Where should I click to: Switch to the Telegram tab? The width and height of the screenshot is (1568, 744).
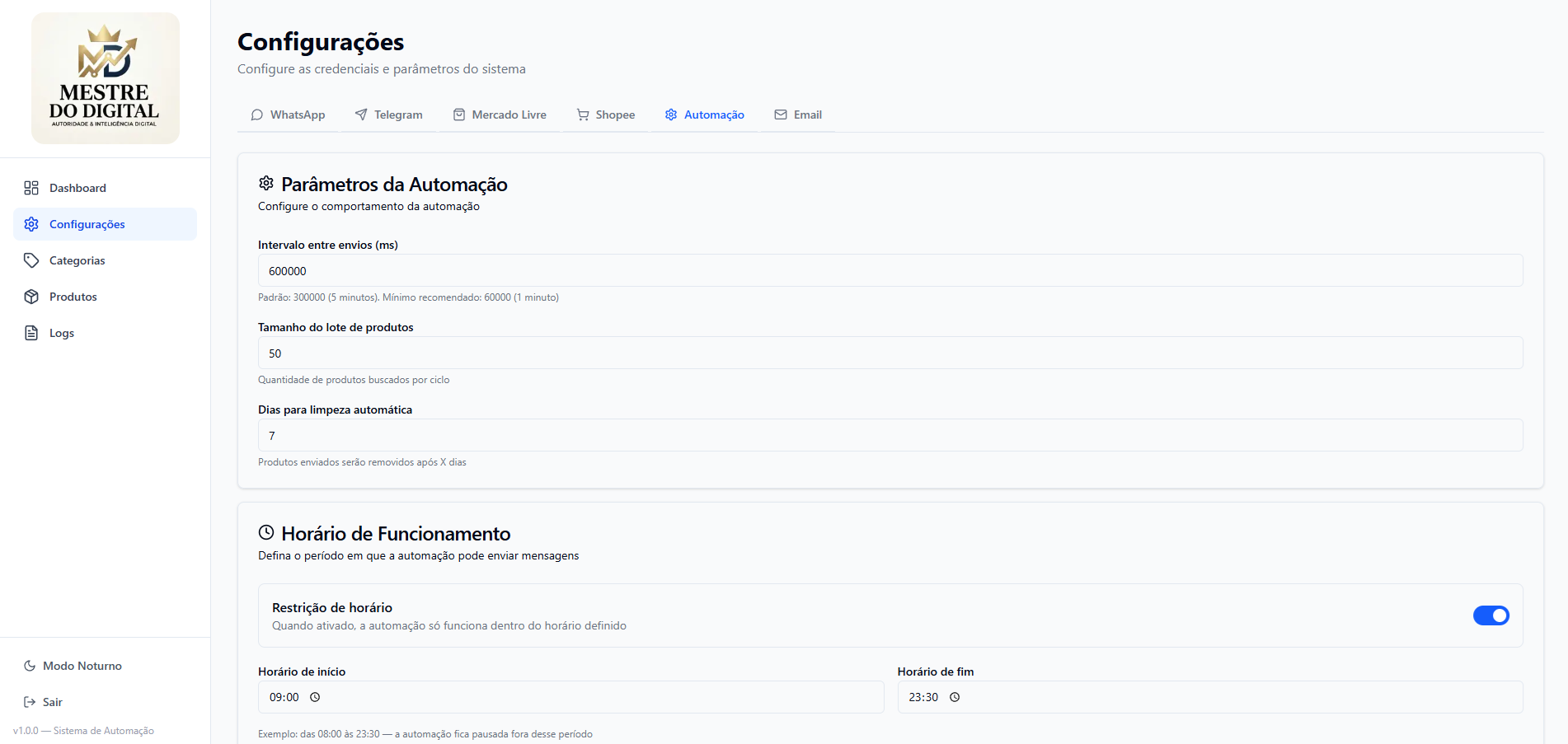point(388,115)
